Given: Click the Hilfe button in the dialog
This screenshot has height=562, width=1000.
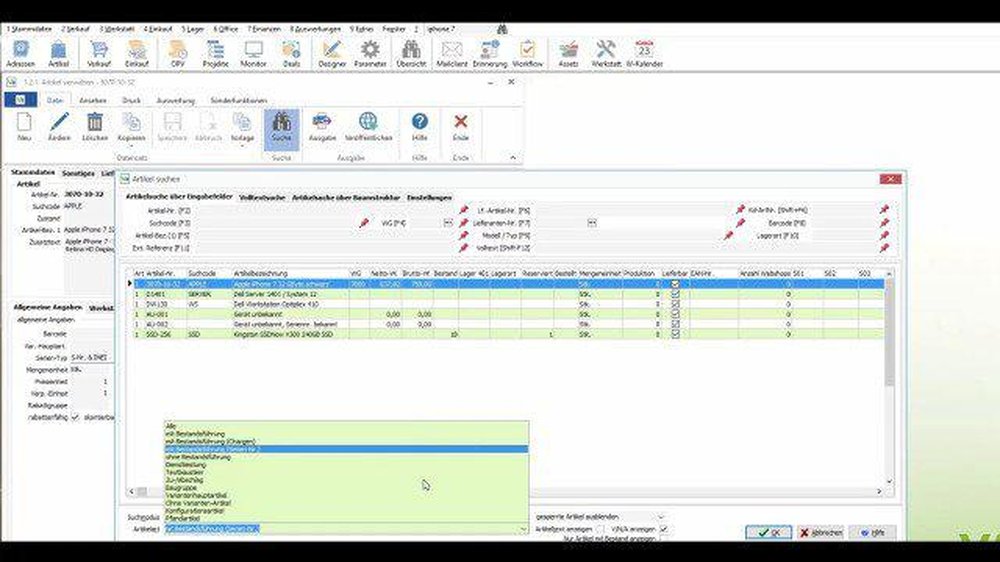Looking at the screenshot, I should (x=872, y=532).
